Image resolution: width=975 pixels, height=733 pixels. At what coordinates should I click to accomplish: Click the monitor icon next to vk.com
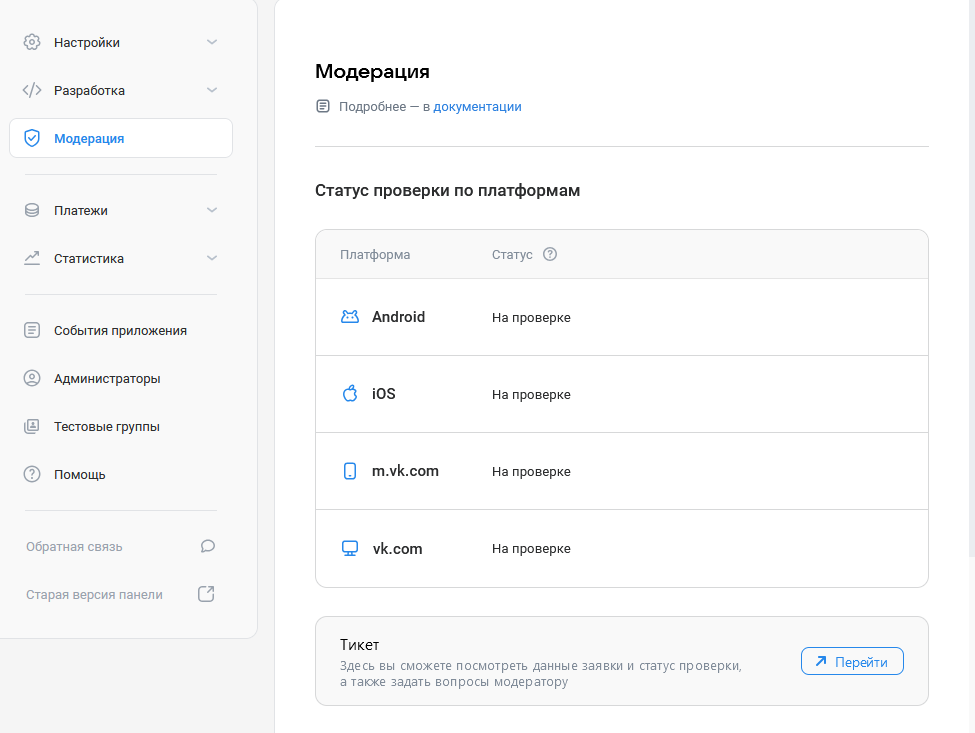[349, 547]
